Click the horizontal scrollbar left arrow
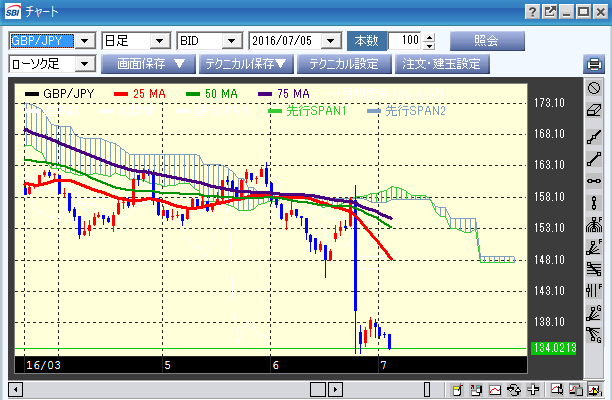 click(16, 389)
